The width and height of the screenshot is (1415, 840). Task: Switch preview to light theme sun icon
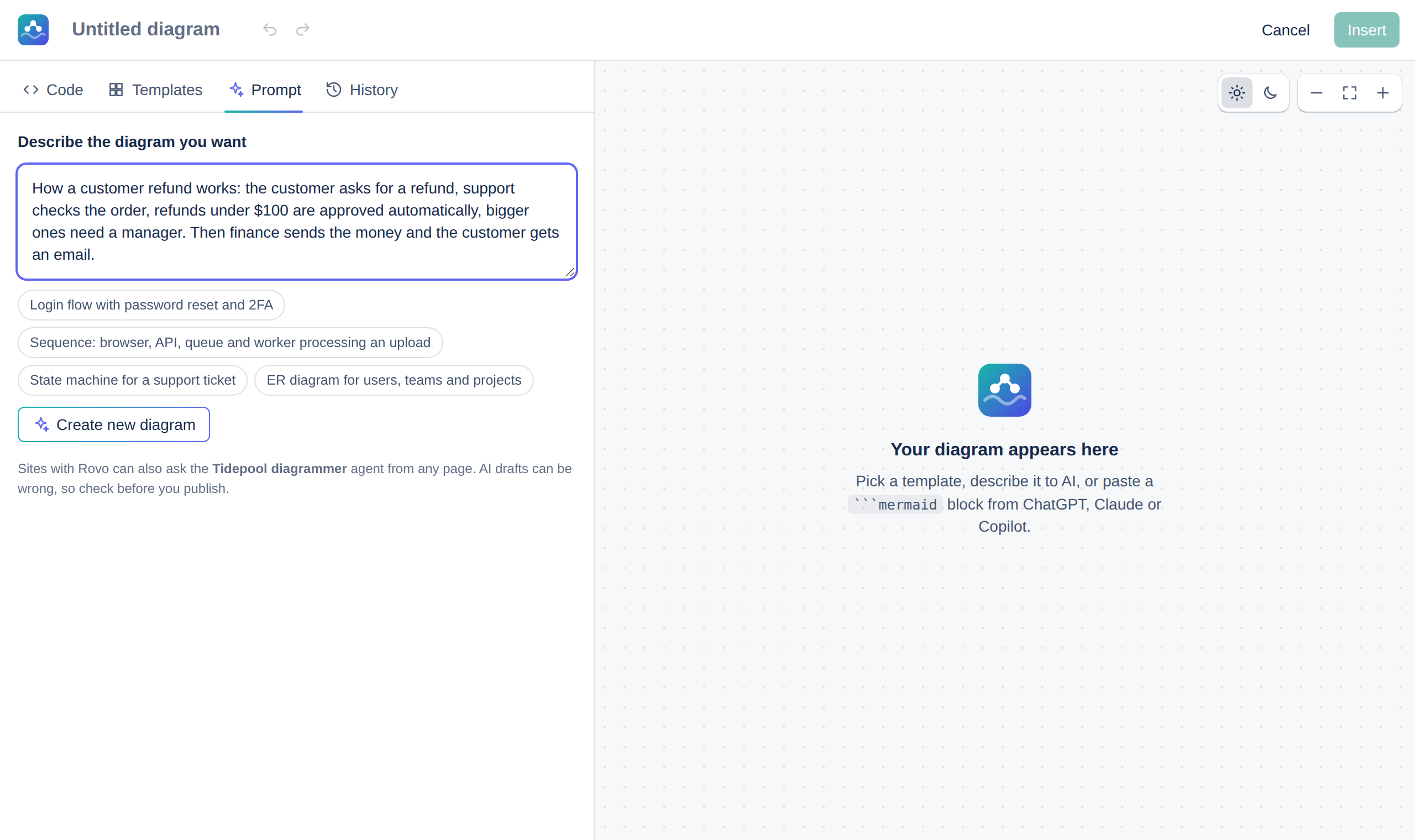pos(1236,93)
